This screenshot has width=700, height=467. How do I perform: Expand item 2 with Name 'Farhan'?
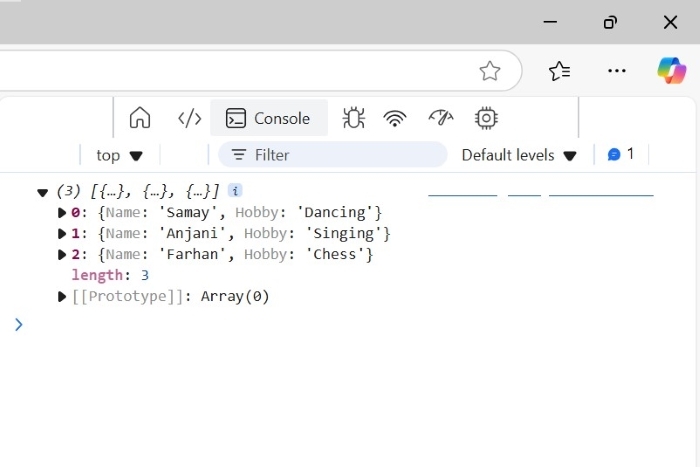[x=62, y=254]
